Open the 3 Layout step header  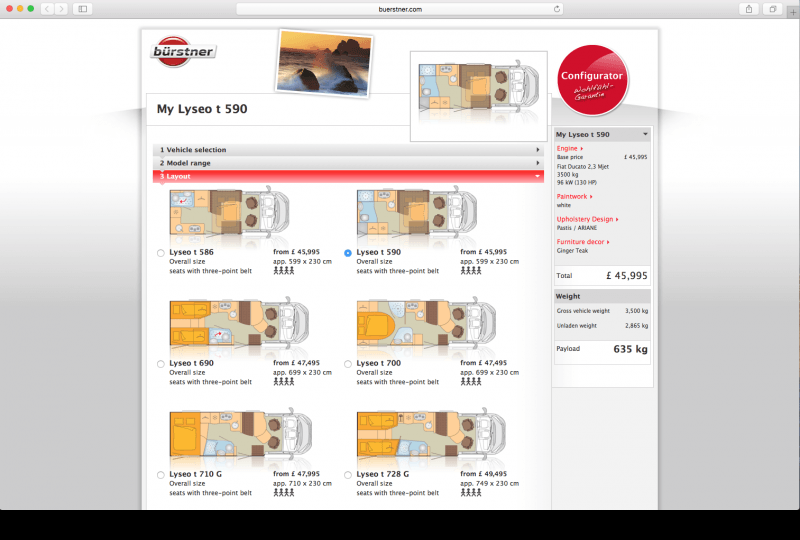coord(348,176)
